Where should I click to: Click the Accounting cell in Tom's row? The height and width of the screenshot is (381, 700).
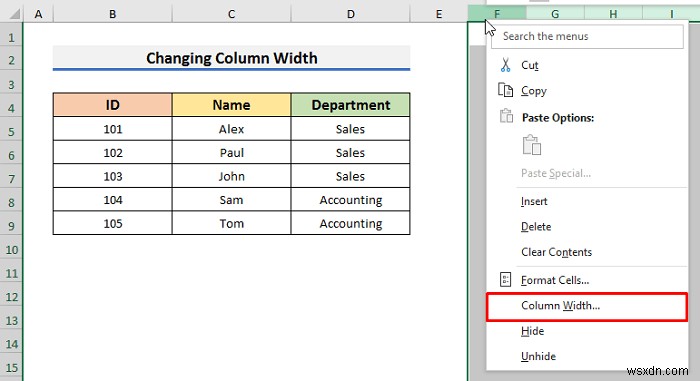pos(350,223)
